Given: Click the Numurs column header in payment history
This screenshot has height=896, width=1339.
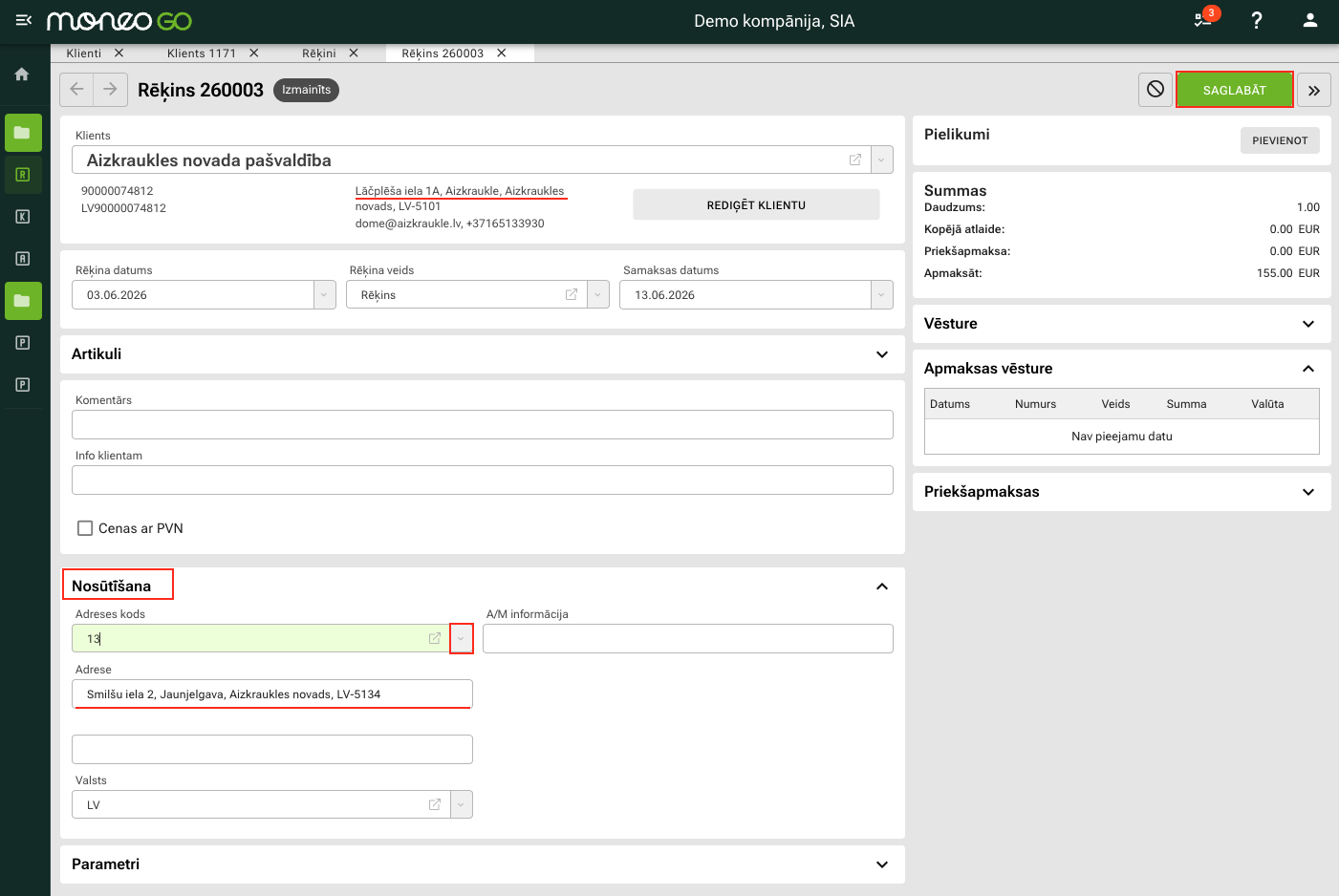Looking at the screenshot, I should [x=1035, y=404].
